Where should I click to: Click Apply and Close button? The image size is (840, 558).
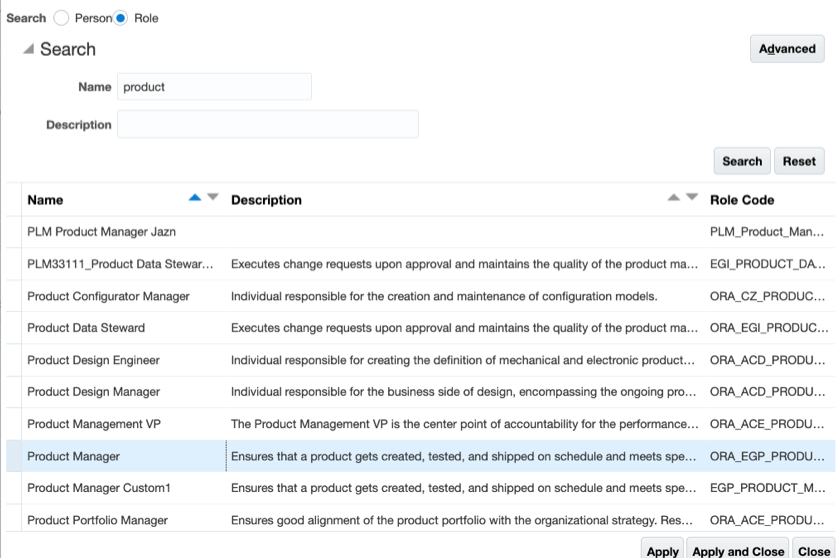click(738, 551)
